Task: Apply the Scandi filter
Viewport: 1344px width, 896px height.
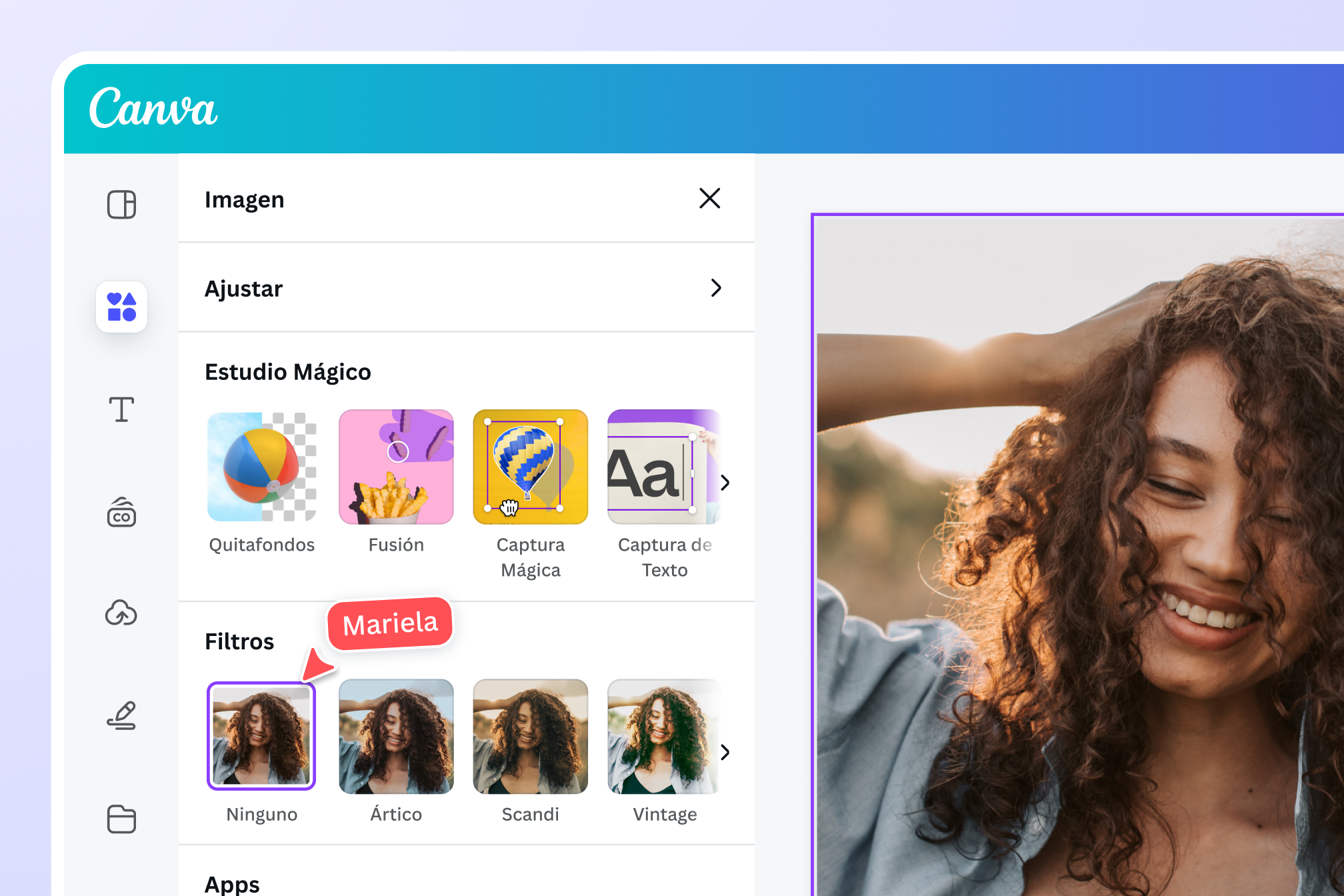Action: 531,736
